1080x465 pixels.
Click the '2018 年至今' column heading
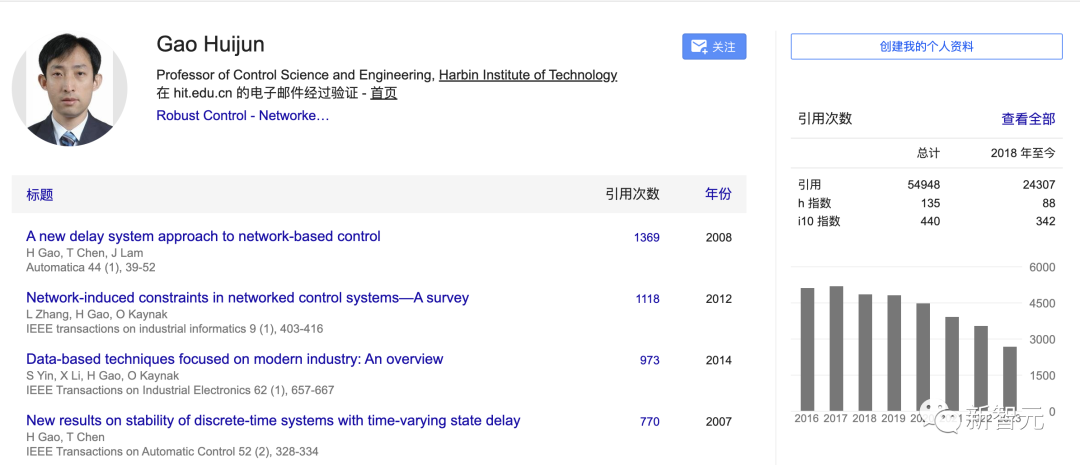point(1023,153)
